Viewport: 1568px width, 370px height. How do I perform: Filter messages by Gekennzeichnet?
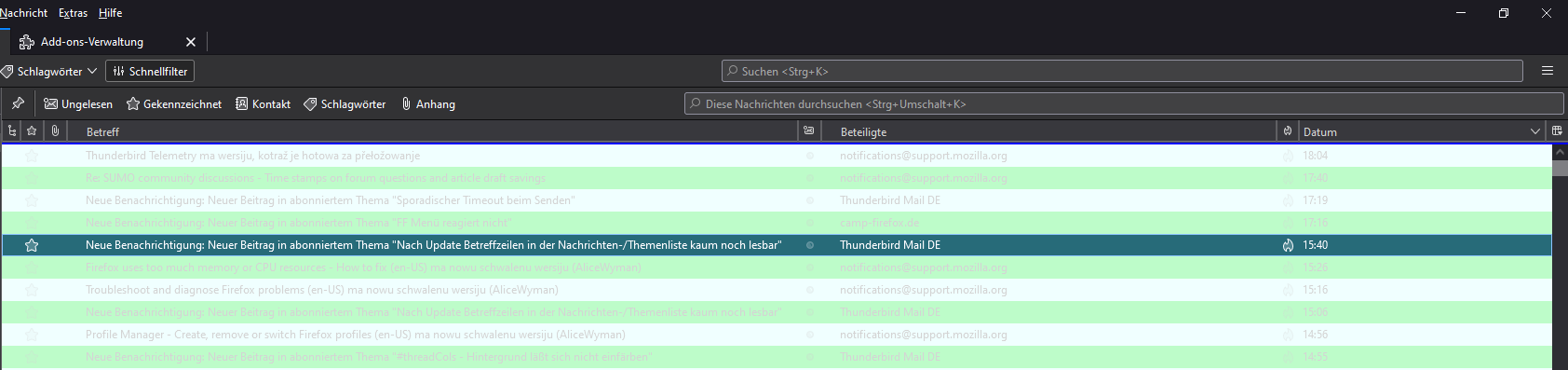pyautogui.click(x=174, y=104)
